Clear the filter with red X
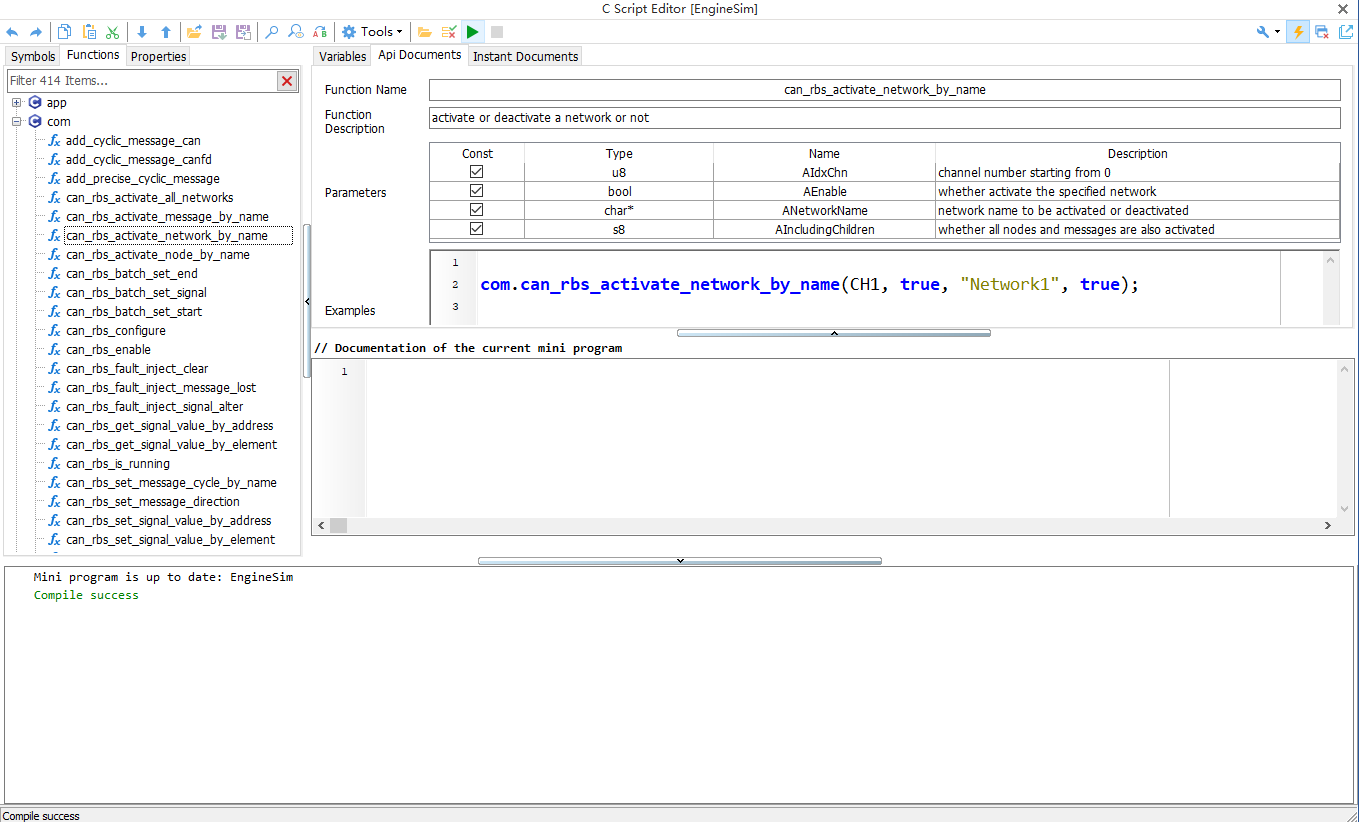 [287, 81]
